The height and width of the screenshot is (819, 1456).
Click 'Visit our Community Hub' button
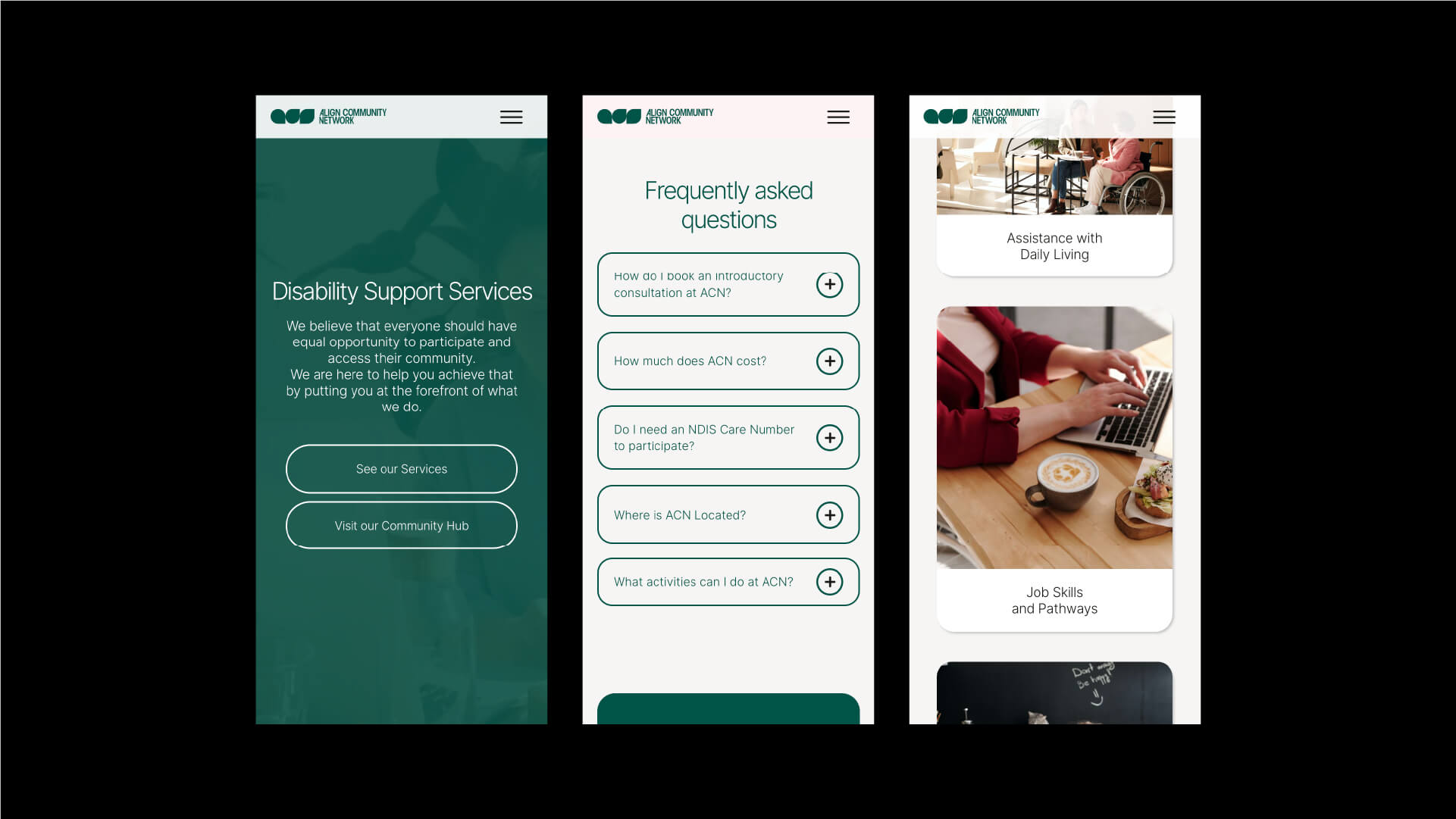coord(401,525)
